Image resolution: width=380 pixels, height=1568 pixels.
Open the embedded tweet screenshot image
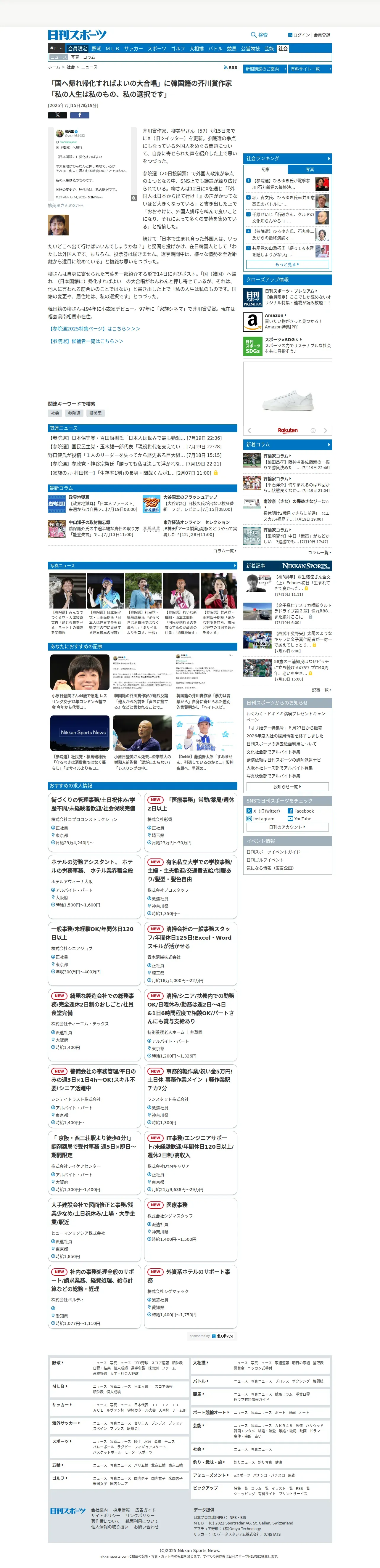point(93,164)
